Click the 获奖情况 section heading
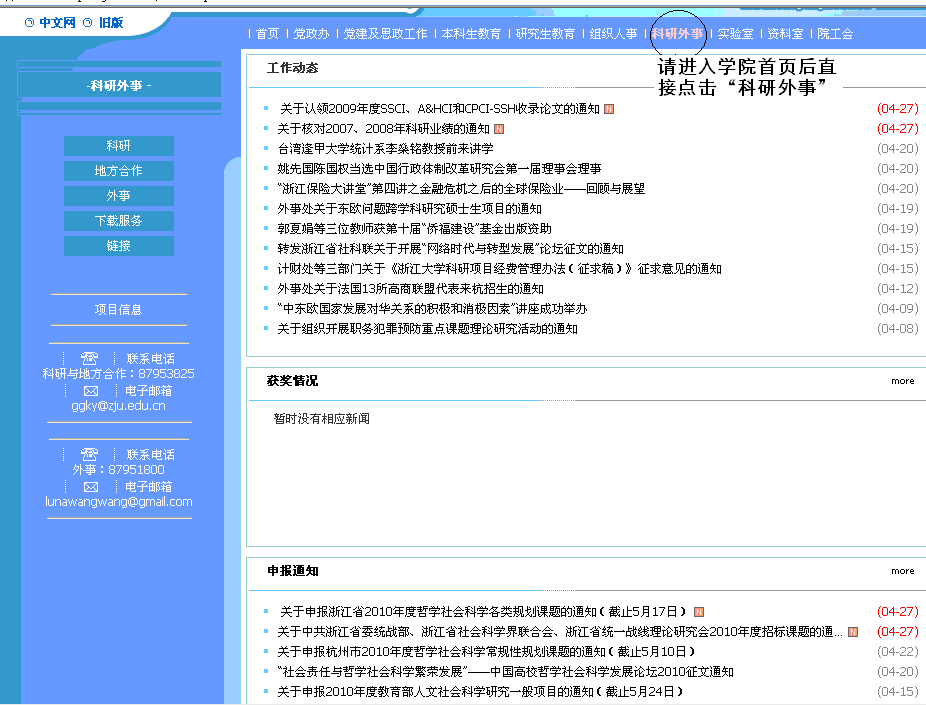926x705 pixels. click(292, 381)
